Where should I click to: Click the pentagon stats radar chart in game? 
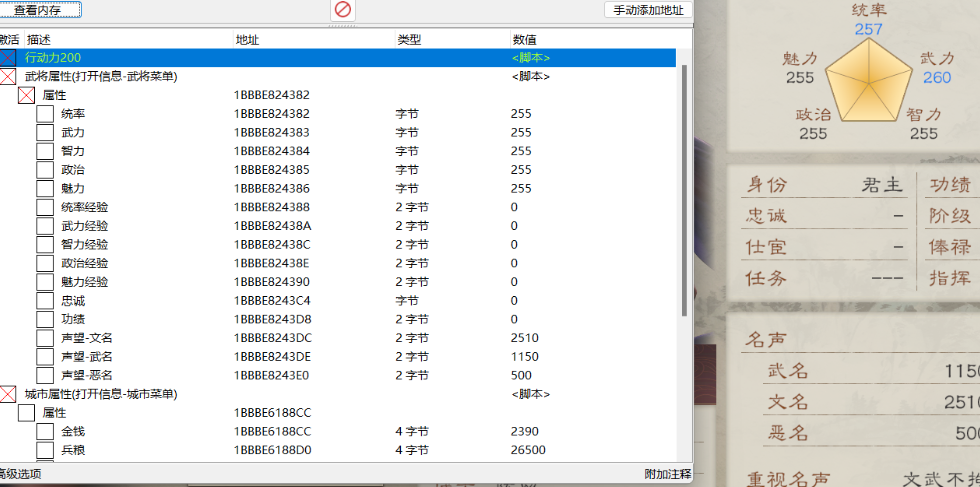869,81
